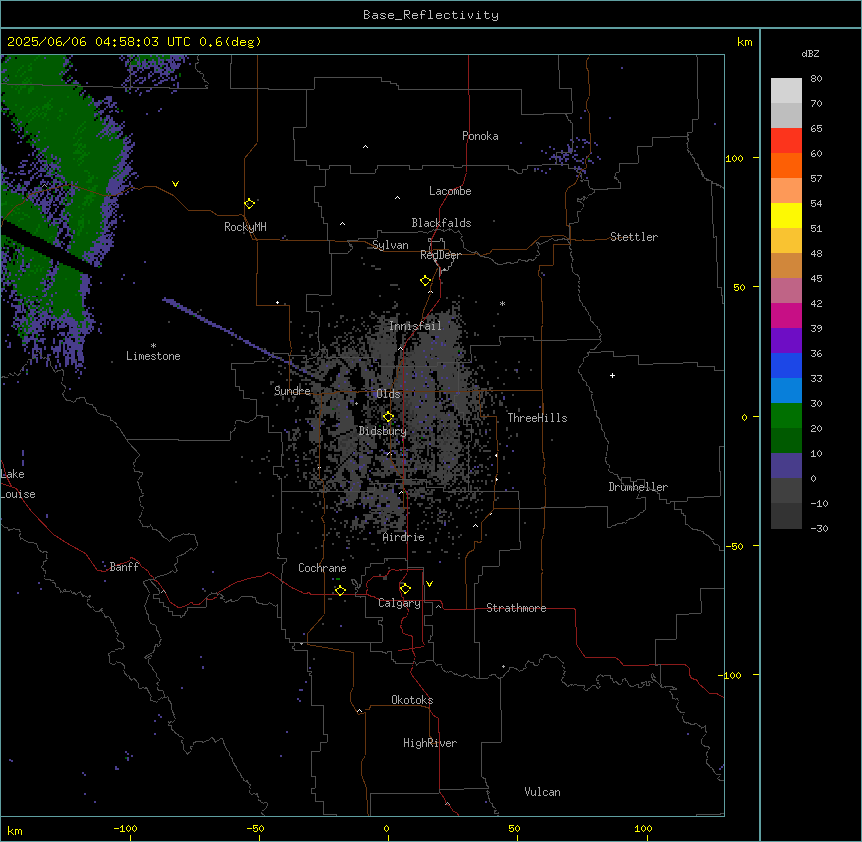Image resolution: width=862 pixels, height=842 pixels.
Task: Click the Ponoka city label
Action: [x=480, y=136]
